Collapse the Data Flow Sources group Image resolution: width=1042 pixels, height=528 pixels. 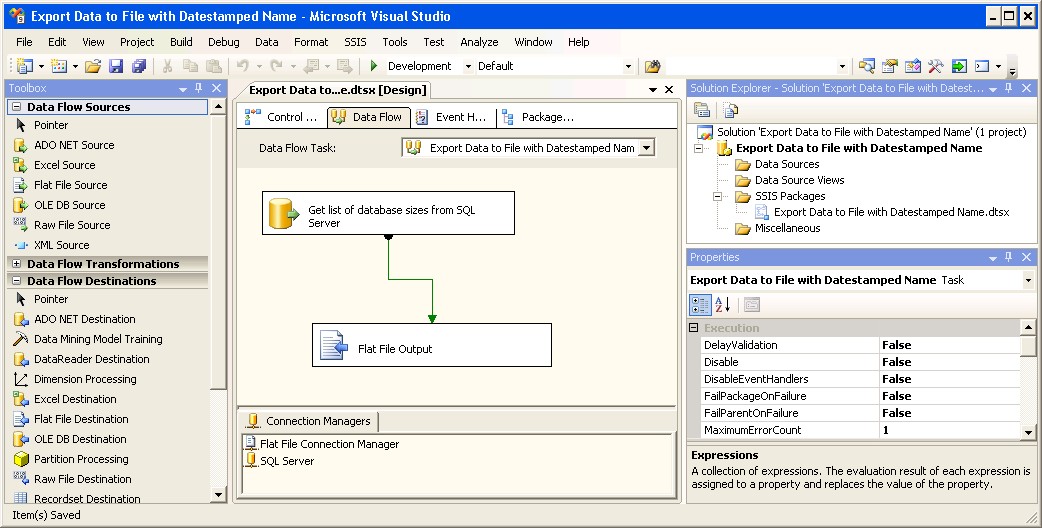17,107
